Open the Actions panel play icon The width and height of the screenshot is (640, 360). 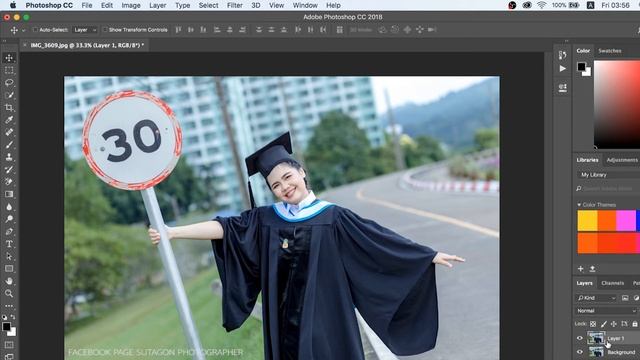562,69
